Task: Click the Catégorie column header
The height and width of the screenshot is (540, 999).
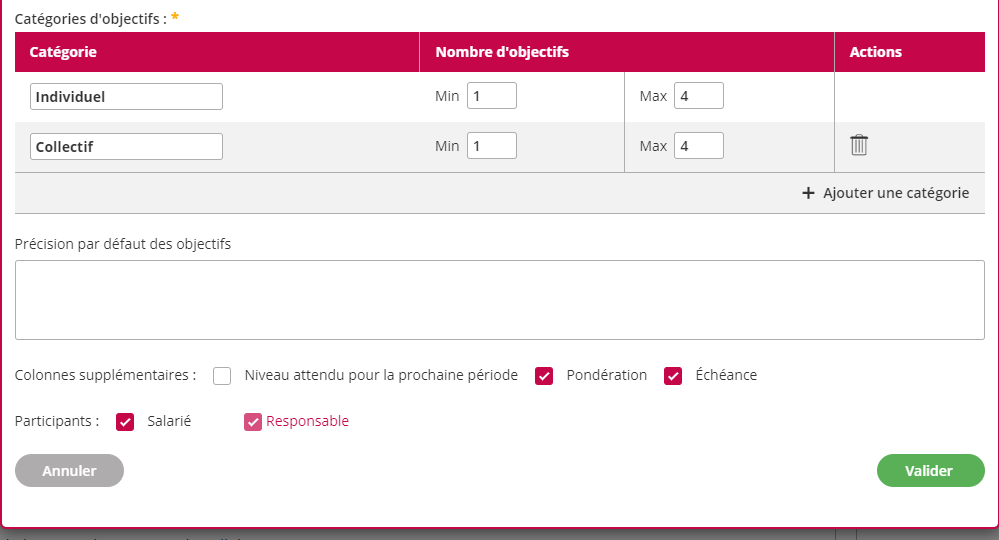Action: click(x=64, y=52)
